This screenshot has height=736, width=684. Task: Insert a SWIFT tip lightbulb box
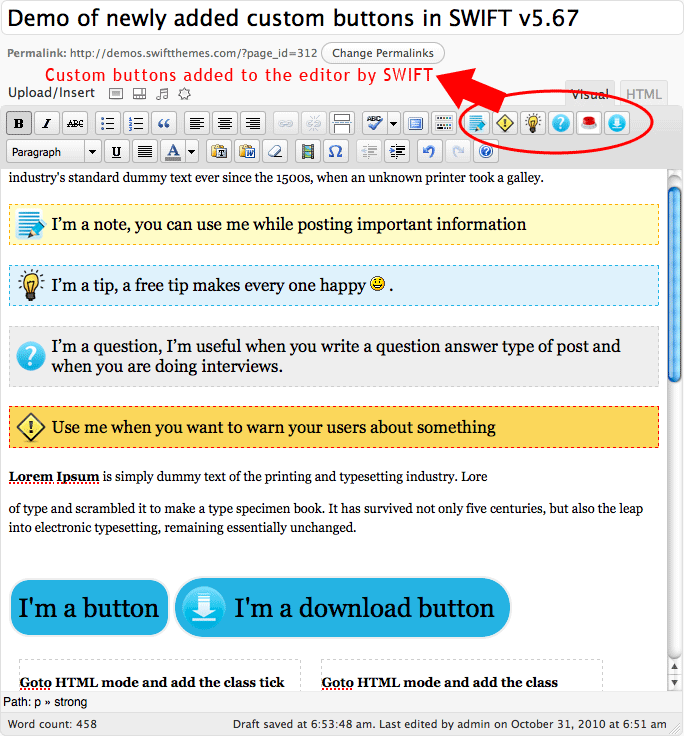click(533, 123)
